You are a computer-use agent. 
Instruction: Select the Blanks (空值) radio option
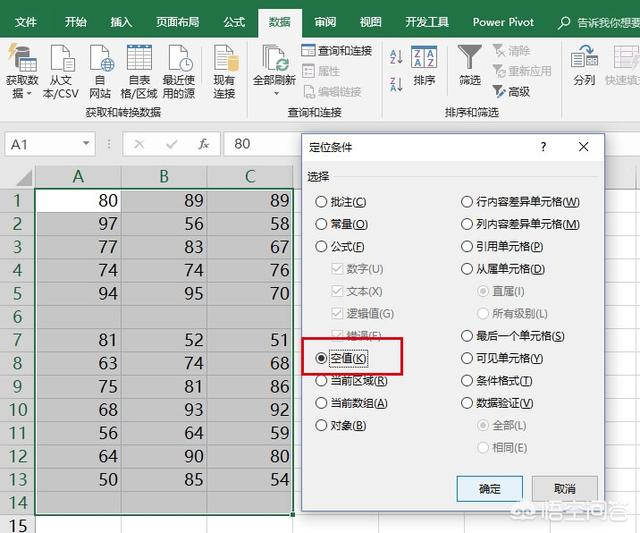coord(321,358)
